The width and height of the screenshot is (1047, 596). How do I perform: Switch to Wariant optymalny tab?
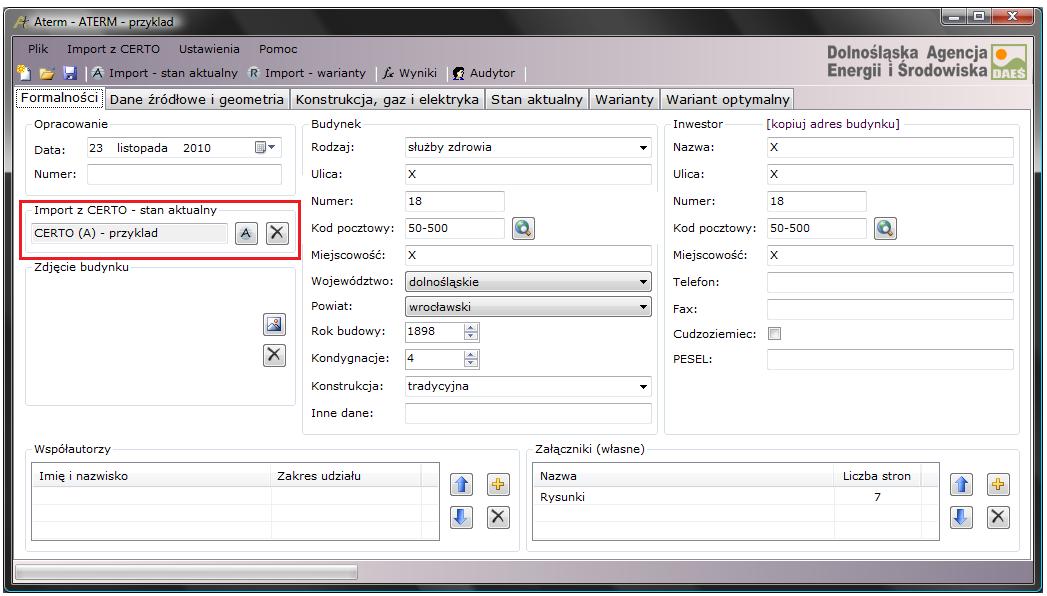click(x=728, y=99)
